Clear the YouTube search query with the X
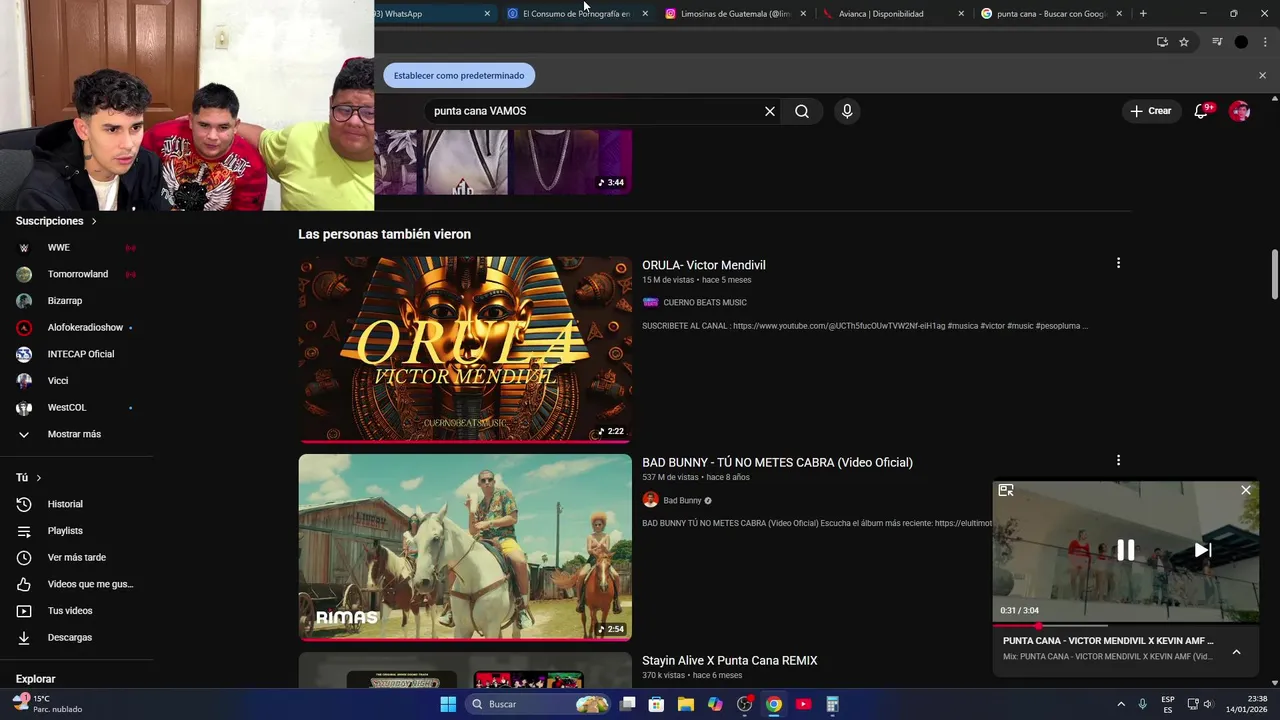 [x=770, y=111]
